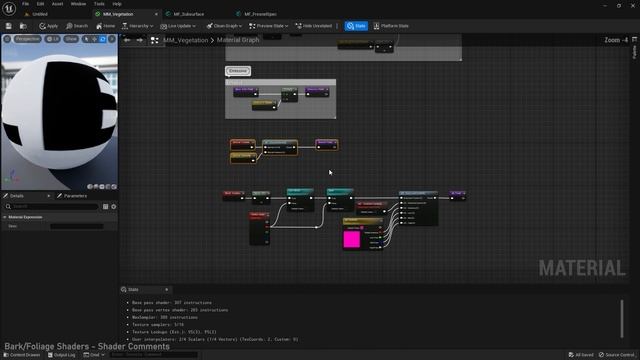Screen dimensions: 640x360
Task: Select the magenta texture preview swatch node
Action: 352,240
